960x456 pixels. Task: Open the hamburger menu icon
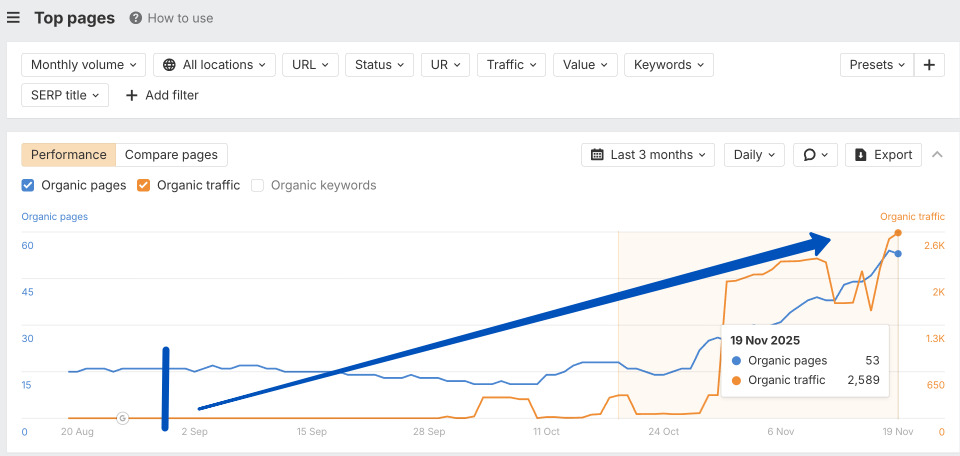[x=13, y=18]
